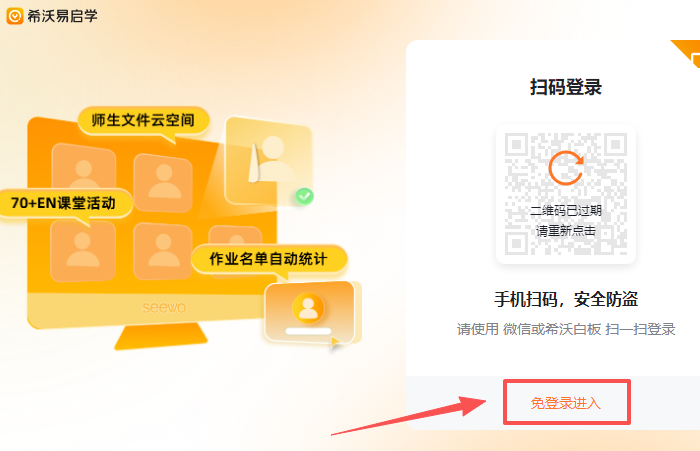Click the bottom-left student avatar tile
Image resolution: width=700 pixels, height=451 pixels.
tap(83, 252)
